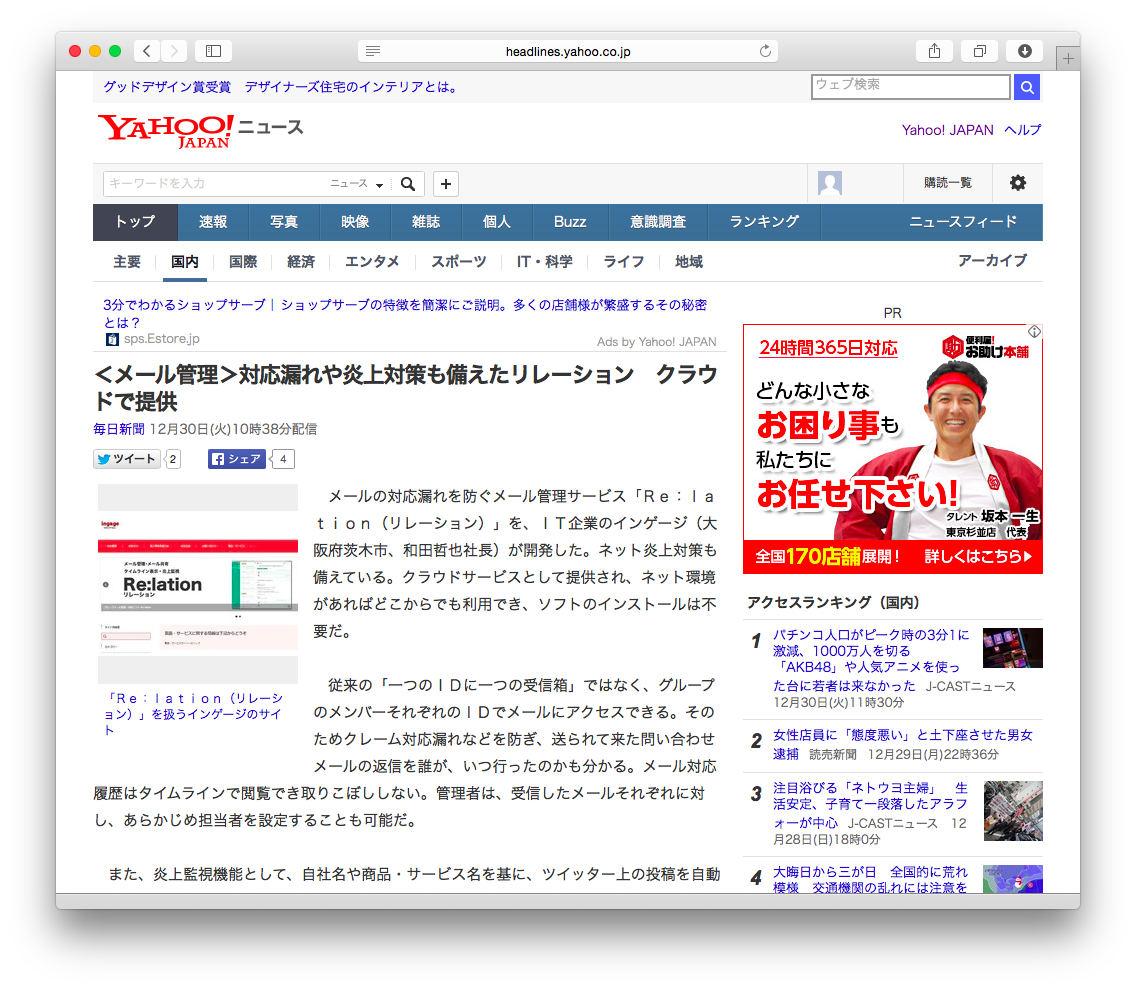Open the 雑誌 navigation tab
Viewport: 1136px width, 989px height.
pos(426,222)
